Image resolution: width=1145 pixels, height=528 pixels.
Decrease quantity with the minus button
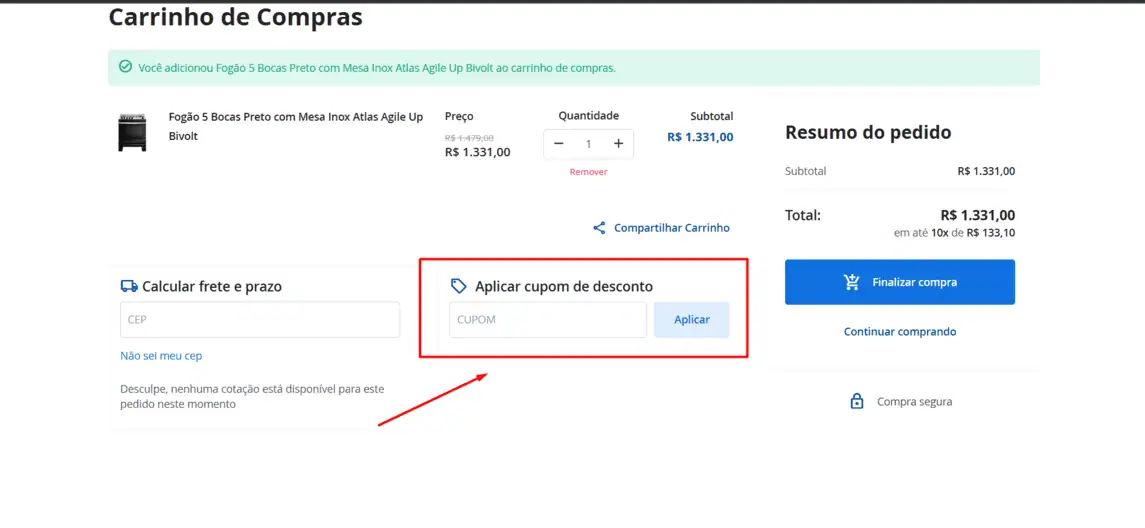point(559,144)
